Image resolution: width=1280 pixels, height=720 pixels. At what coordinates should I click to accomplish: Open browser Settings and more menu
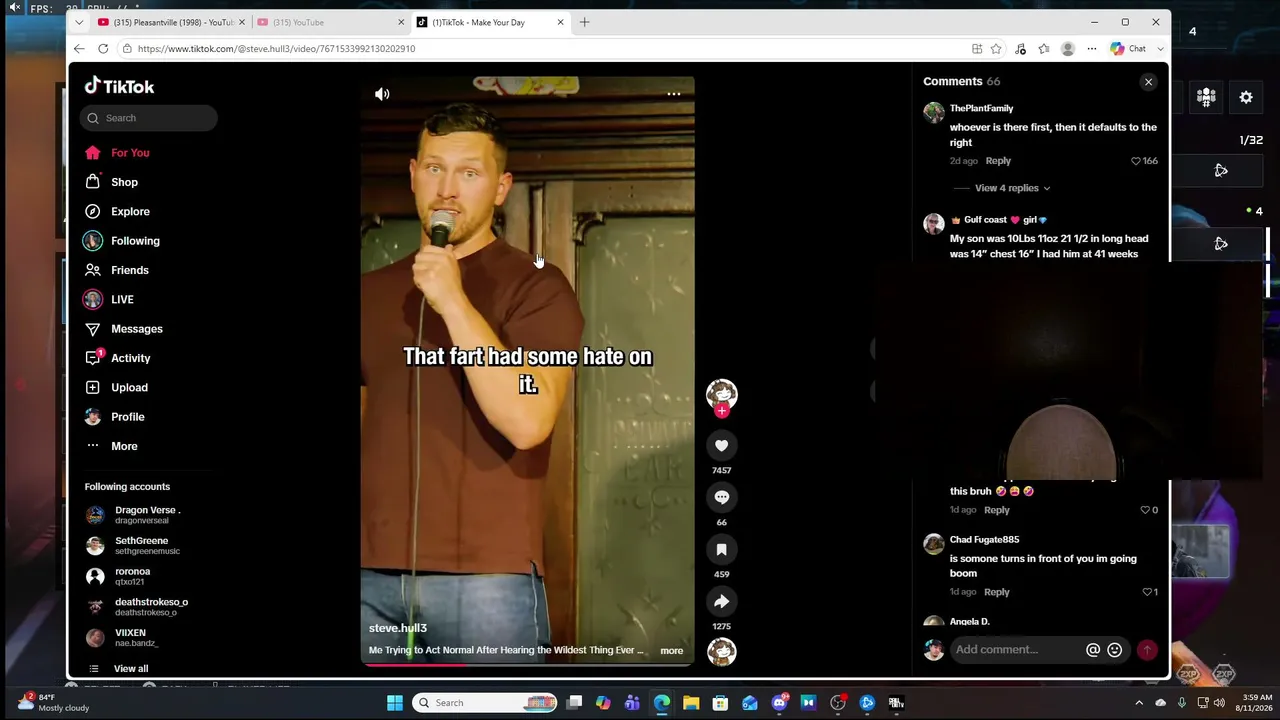tap(1092, 48)
